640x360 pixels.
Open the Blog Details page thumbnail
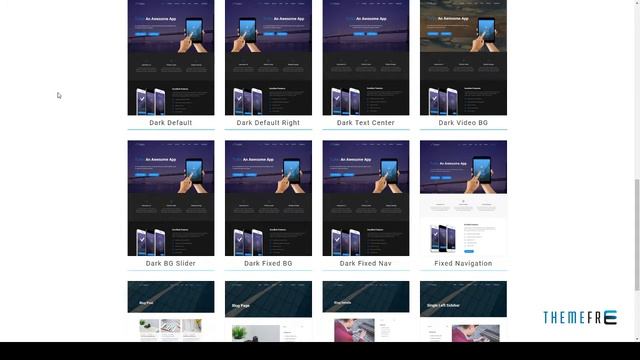(x=366, y=311)
